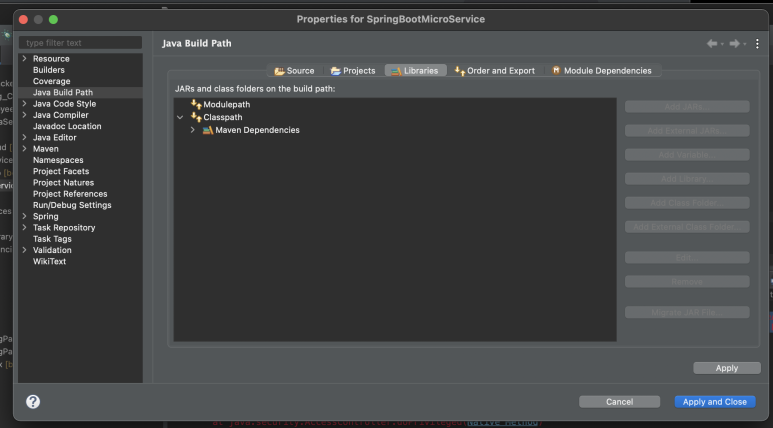
Task: Select Task Tags entry
Action: [52, 239]
